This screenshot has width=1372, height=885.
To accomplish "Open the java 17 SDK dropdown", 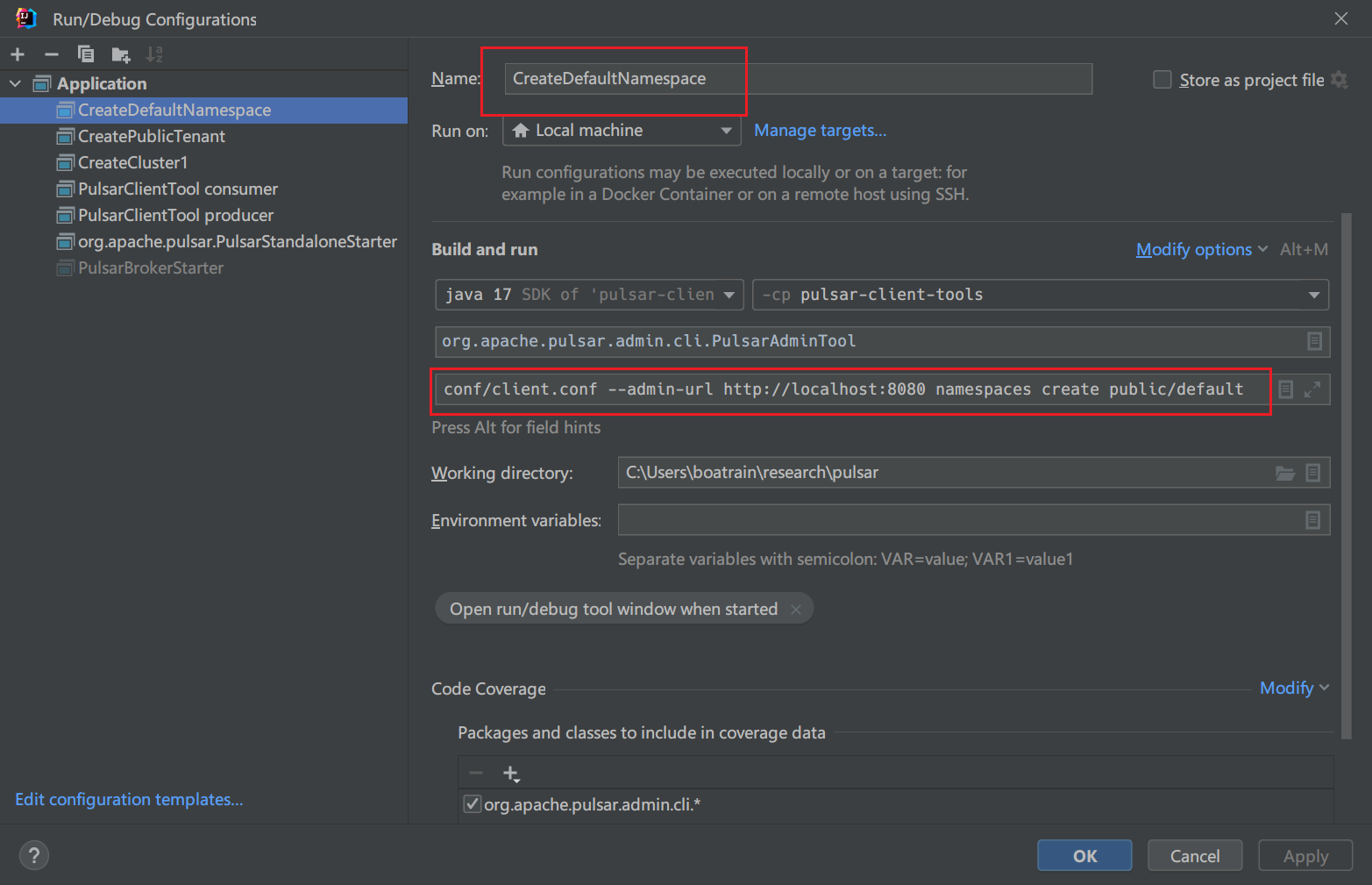I will pos(589,295).
